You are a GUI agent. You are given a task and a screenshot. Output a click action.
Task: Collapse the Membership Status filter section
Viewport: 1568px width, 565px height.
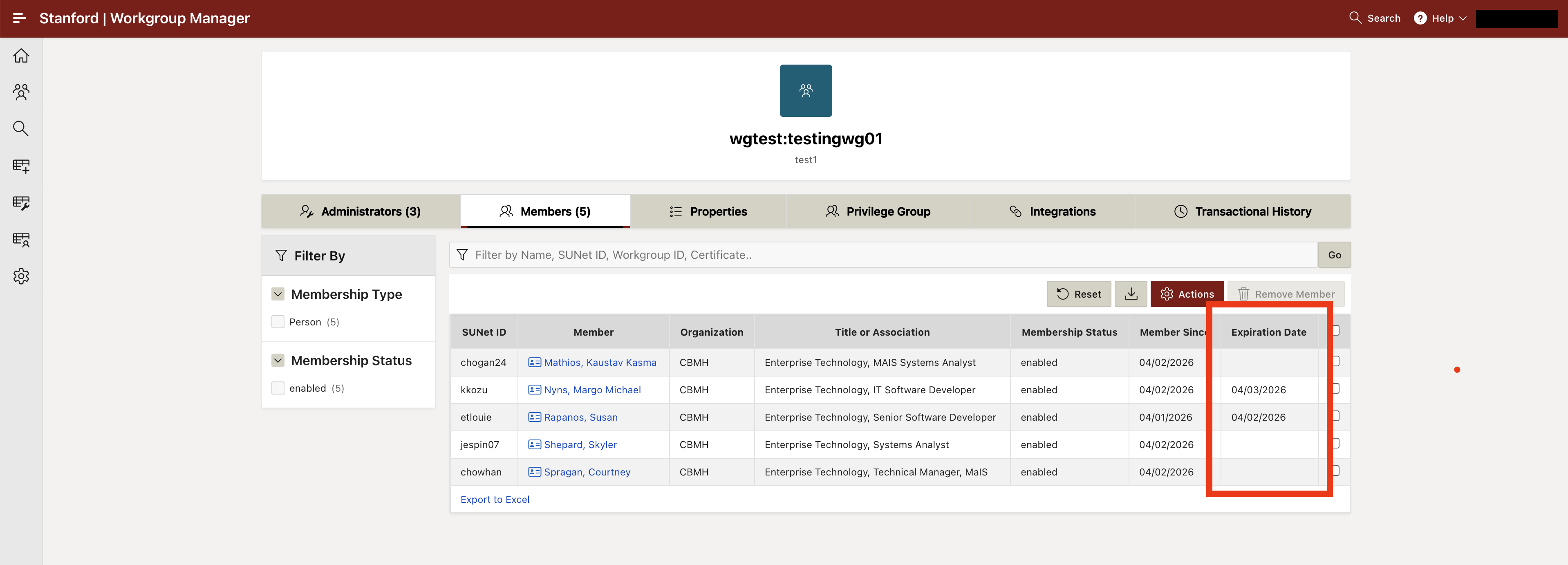pyautogui.click(x=278, y=361)
